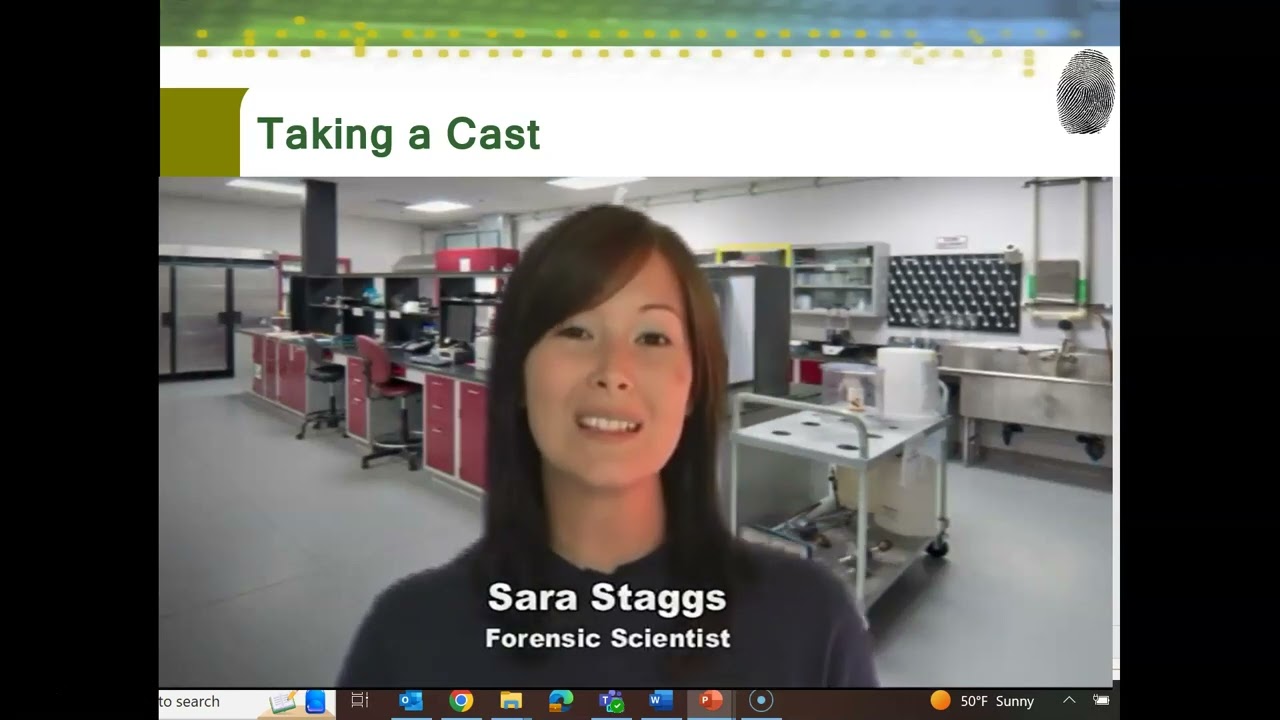Open Microsoft Word from the taskbar

661,701
